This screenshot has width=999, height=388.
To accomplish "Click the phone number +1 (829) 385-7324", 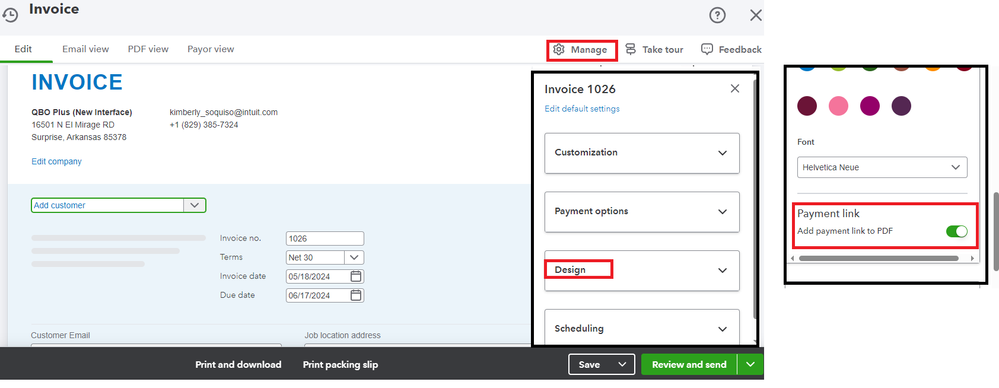I will click(x=204, y=125).
